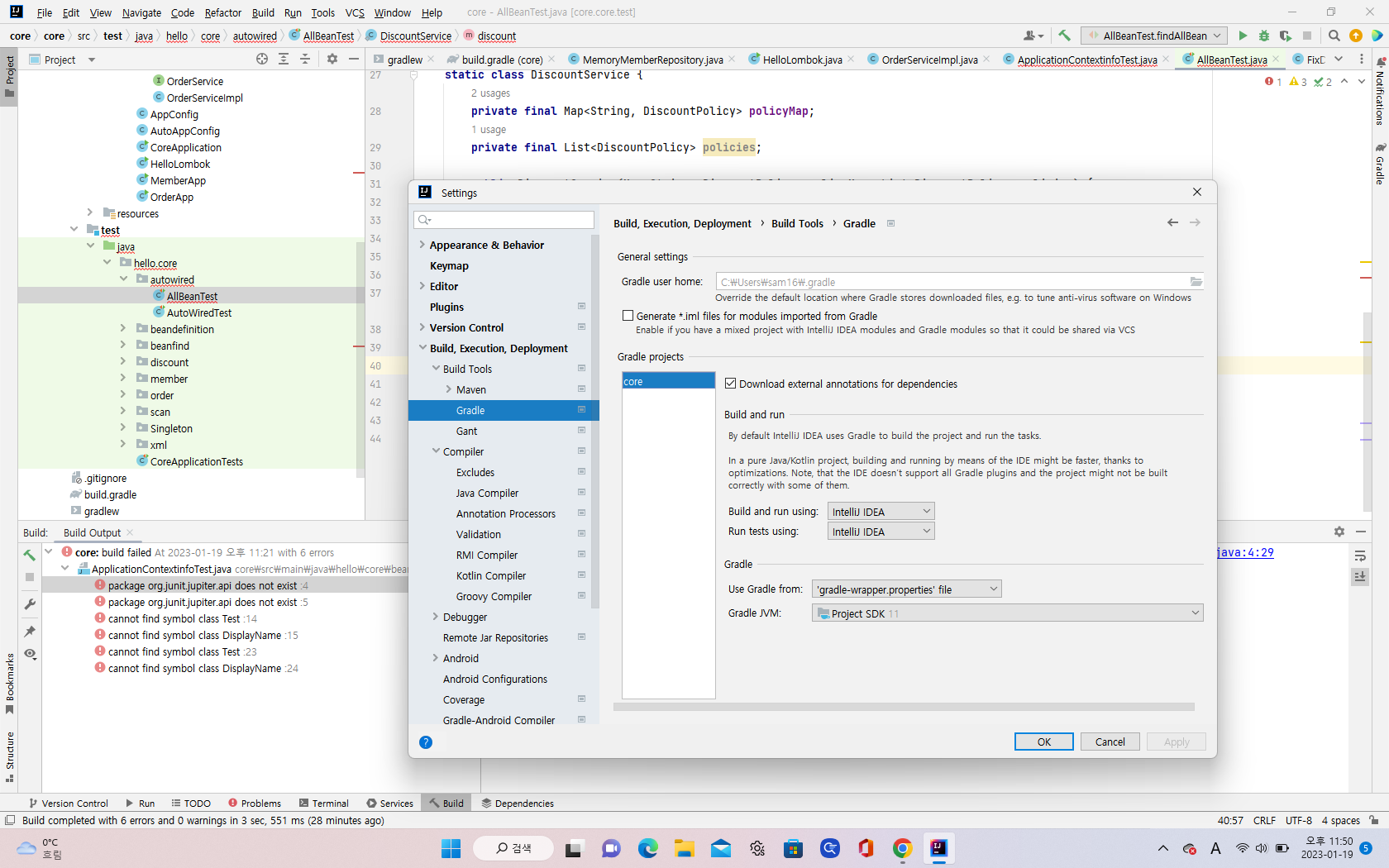Click the Settings horizontal scrollbar
The width and height of the screenshot is (1389, 868).
(x=904, y=707)
